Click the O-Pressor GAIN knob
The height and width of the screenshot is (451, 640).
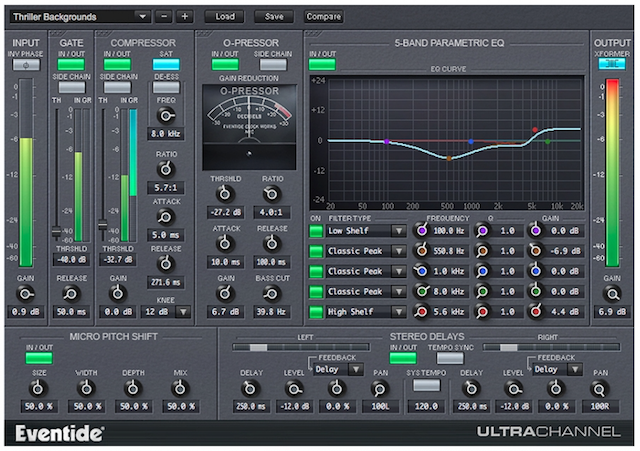coord(225,293)
